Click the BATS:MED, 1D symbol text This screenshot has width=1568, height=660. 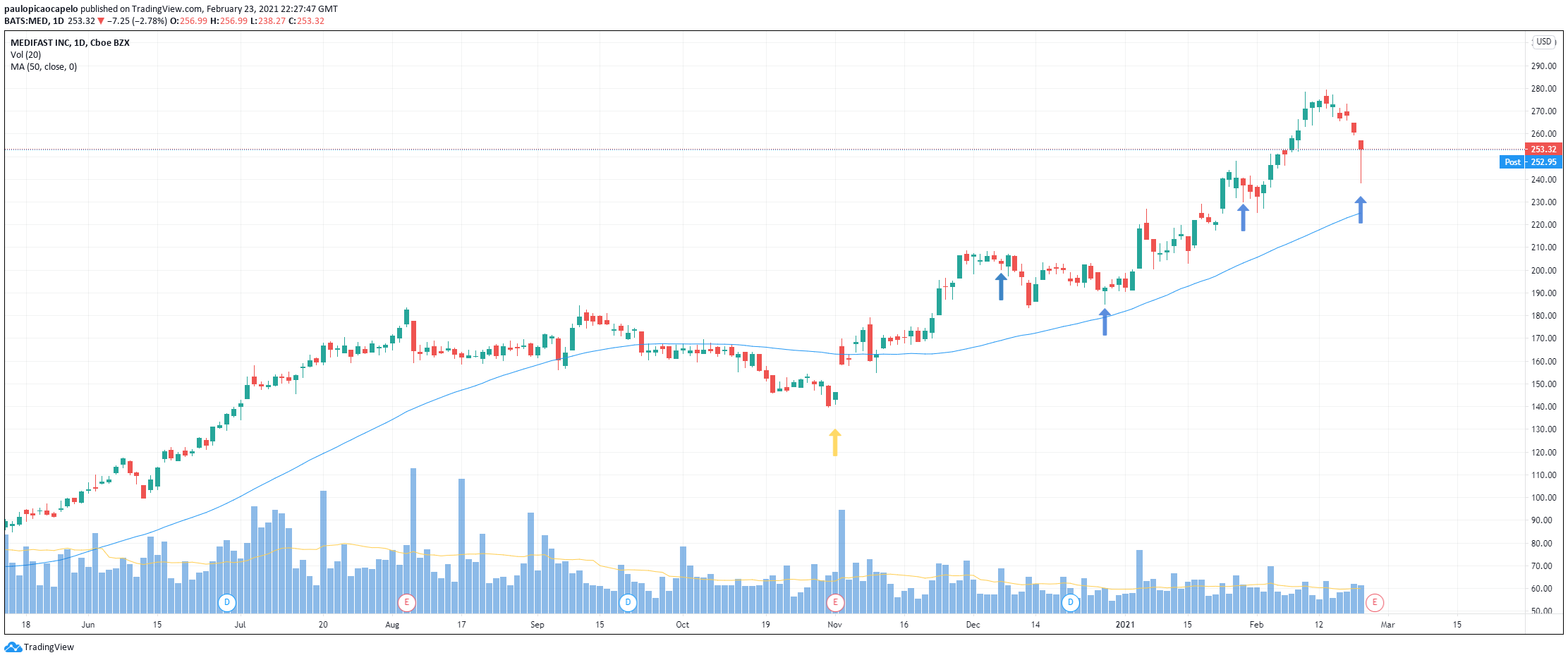pyautogui.click(x=34, y=21)
